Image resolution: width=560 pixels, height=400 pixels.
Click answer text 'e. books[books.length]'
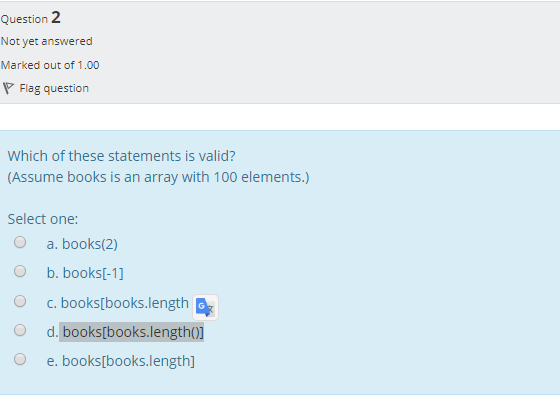[x=121, y=361]
